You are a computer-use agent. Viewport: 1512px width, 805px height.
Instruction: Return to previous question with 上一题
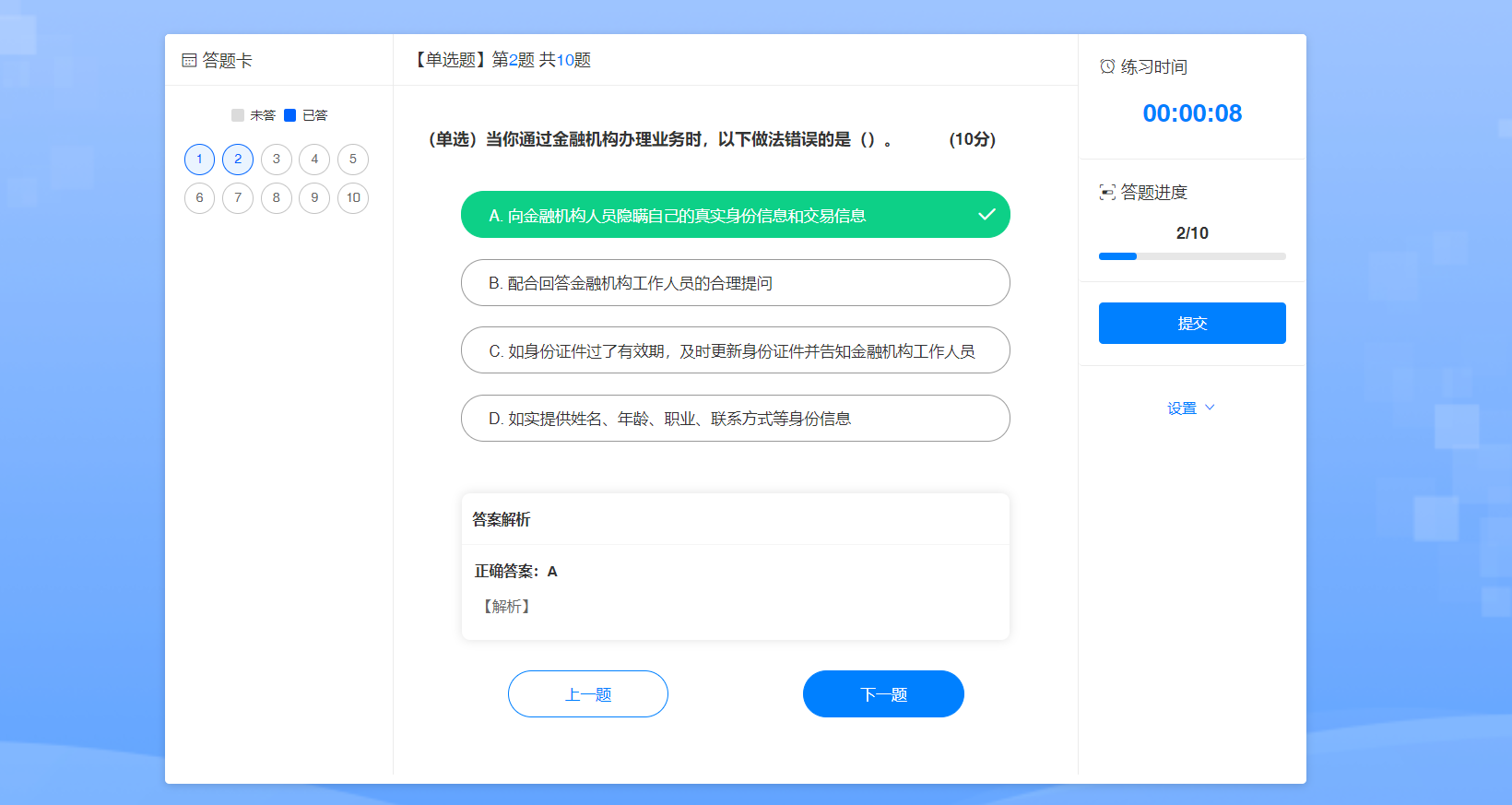click(588, 694)
